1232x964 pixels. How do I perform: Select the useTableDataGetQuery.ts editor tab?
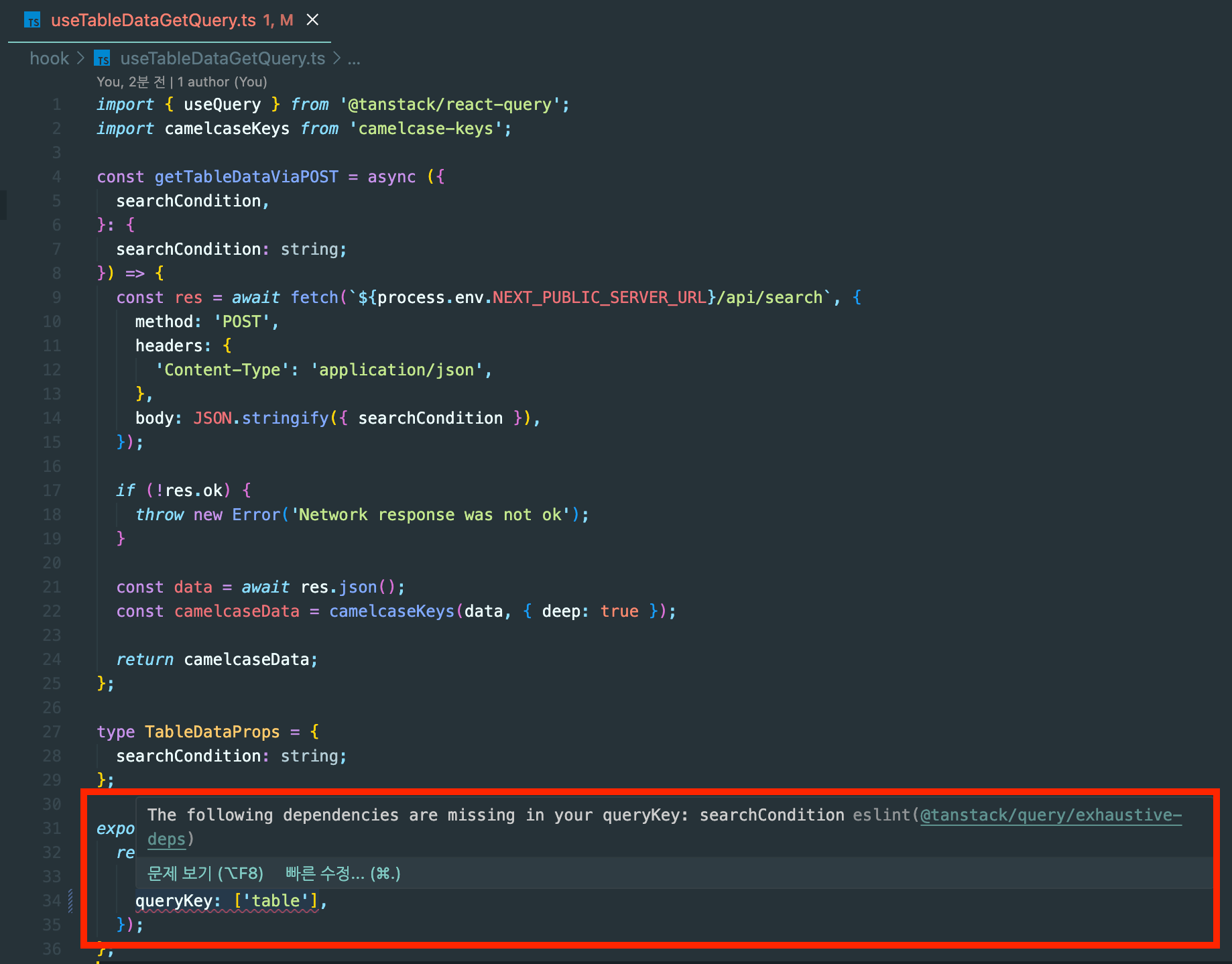tap(153, 21)
